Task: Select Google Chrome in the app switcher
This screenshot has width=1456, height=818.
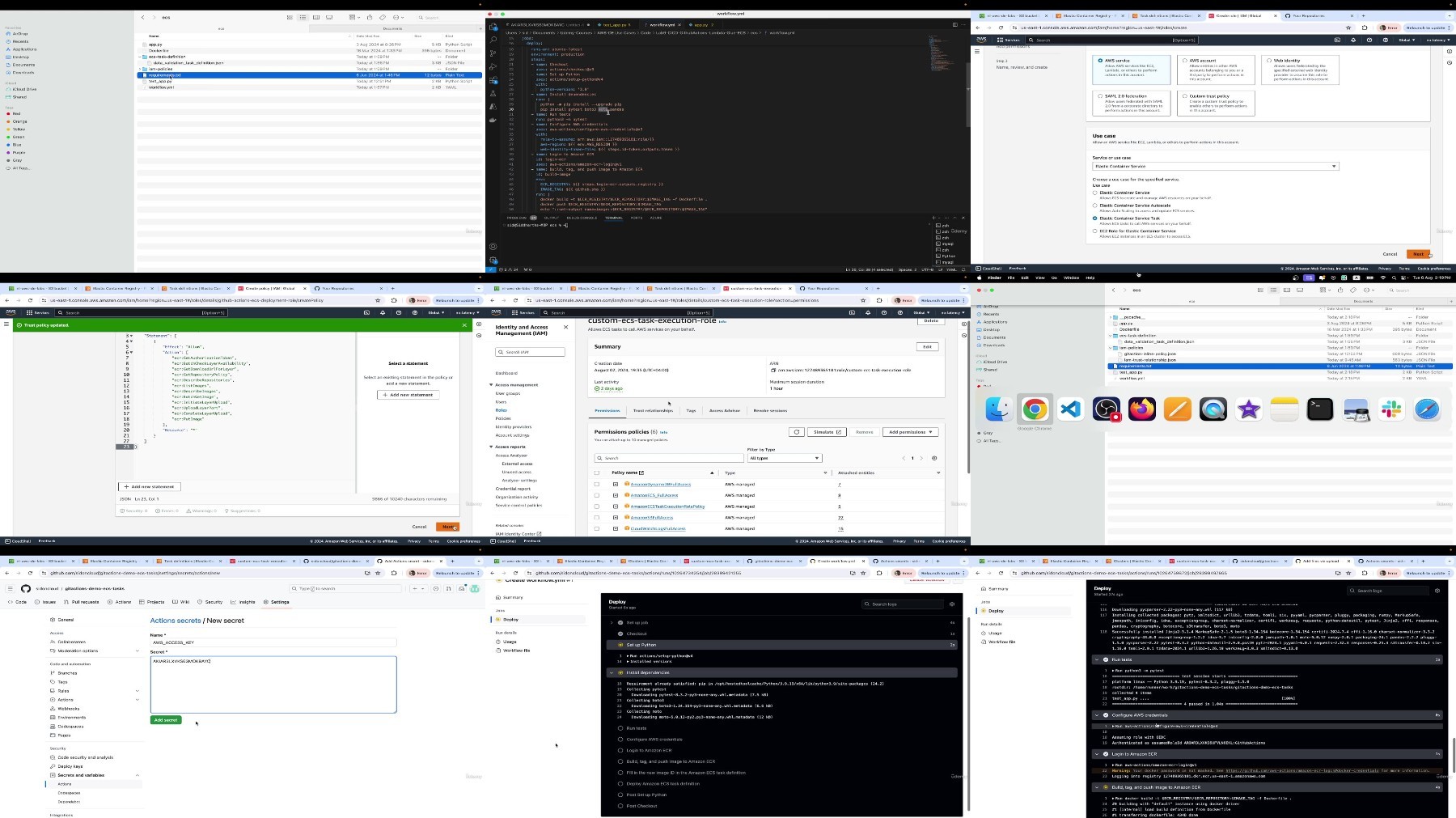Action: tap(1035, 409)
